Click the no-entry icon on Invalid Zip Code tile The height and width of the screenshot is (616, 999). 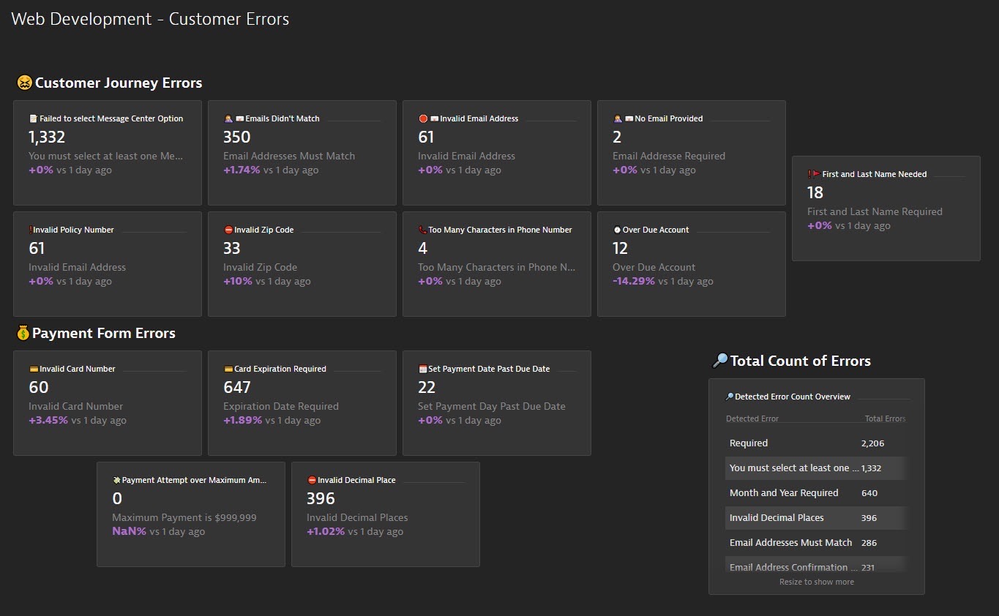point(228,230)
